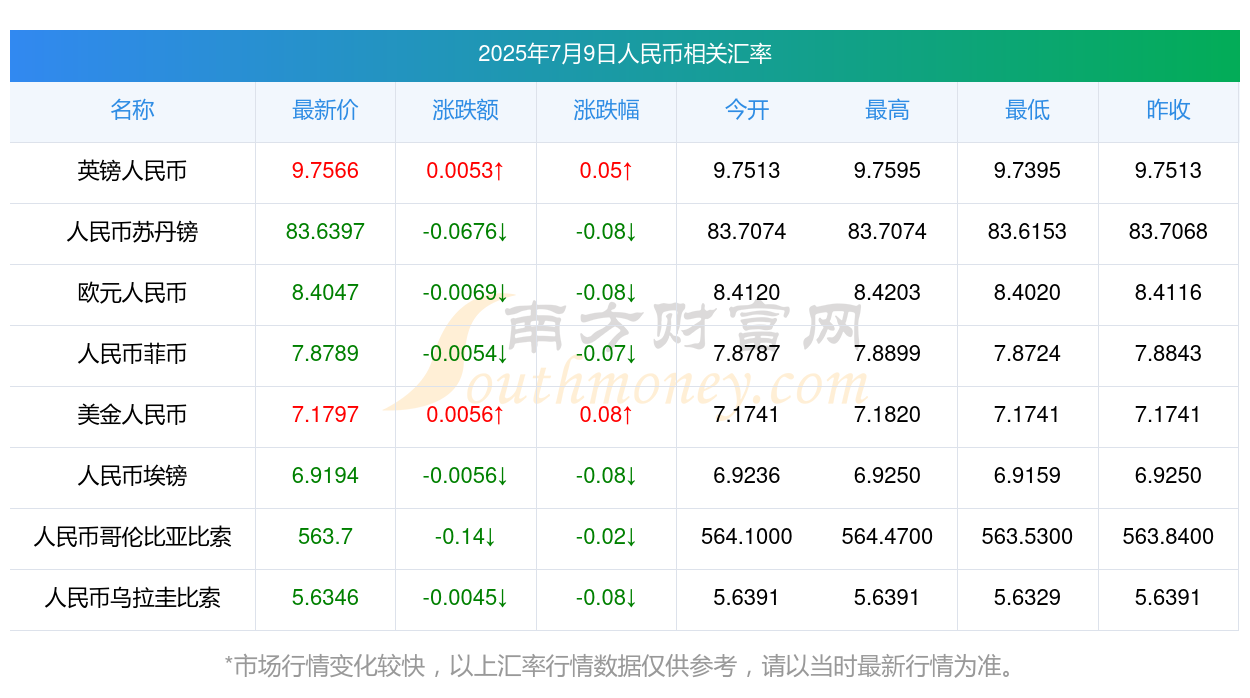Click low price 83.6153
This screenshot has width=1250, height=698.
pyautogui.click(x=1028, y=232)
